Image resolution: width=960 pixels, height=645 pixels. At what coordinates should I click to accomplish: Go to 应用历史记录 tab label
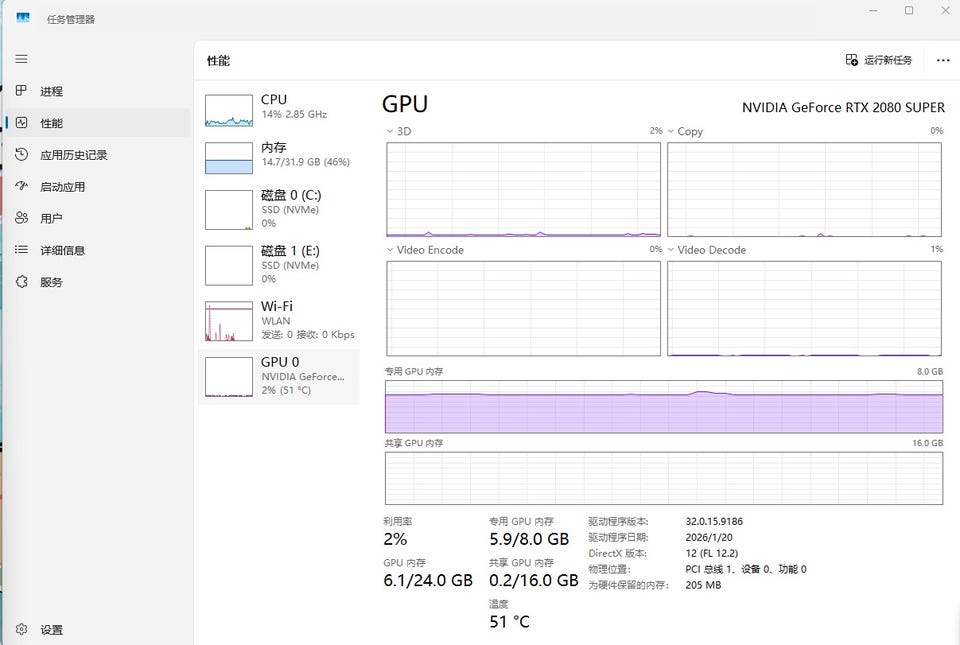(73, 155)
